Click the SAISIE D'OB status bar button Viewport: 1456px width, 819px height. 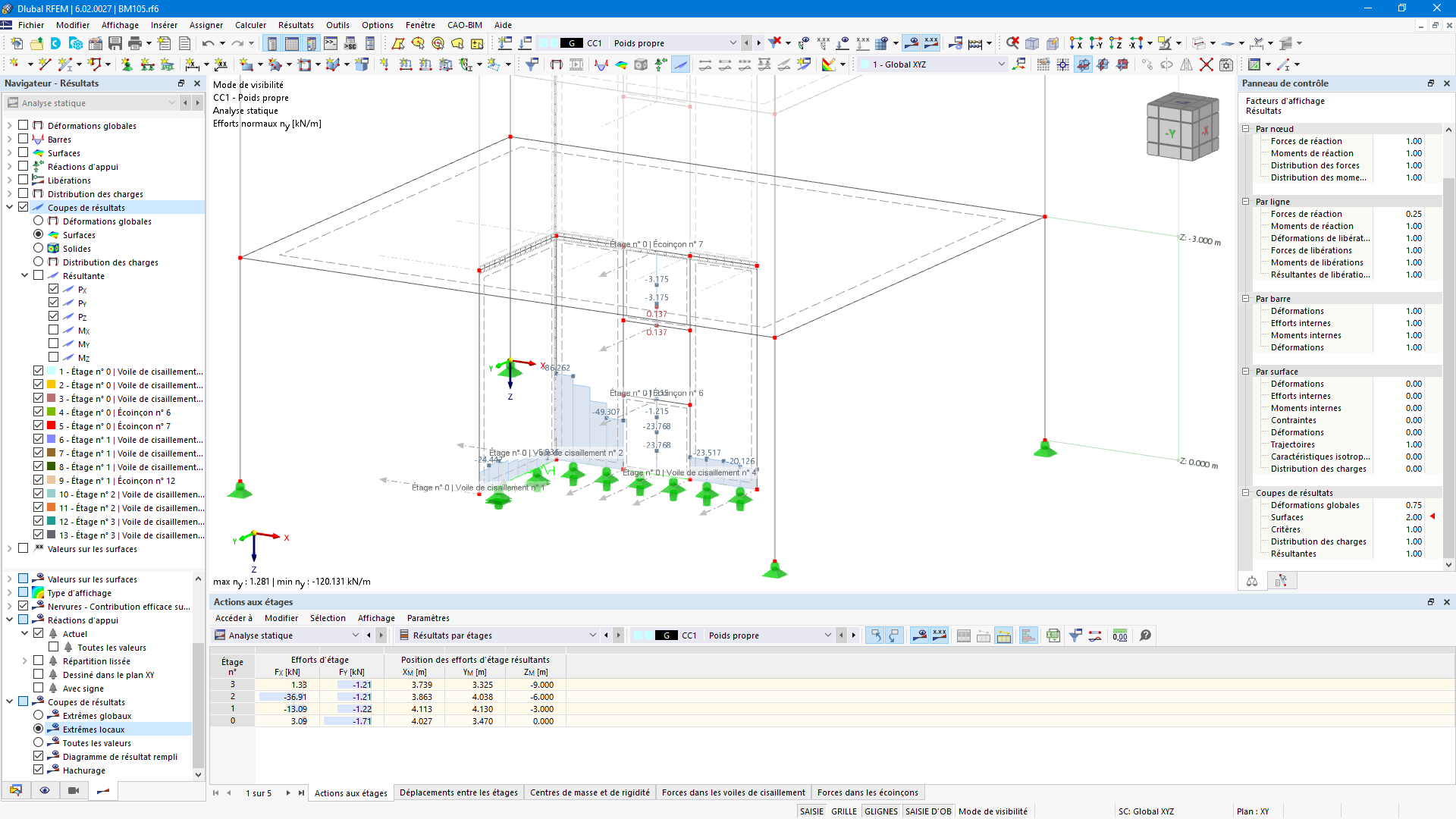[x=927, y=811]
